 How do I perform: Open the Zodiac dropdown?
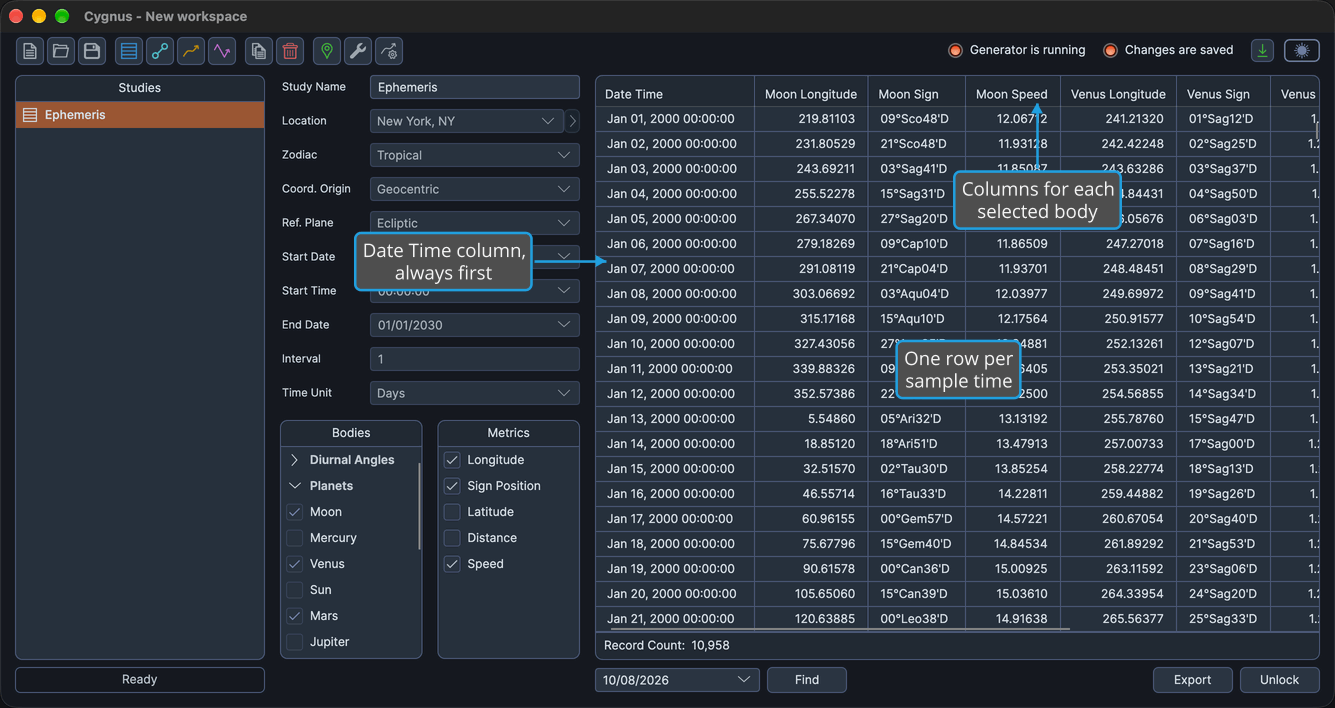pos(475,155)
